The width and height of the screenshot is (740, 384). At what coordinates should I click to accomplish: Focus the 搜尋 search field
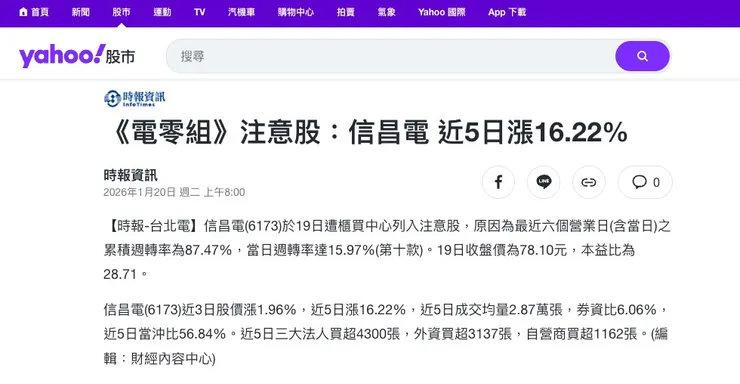coord(391,56)
